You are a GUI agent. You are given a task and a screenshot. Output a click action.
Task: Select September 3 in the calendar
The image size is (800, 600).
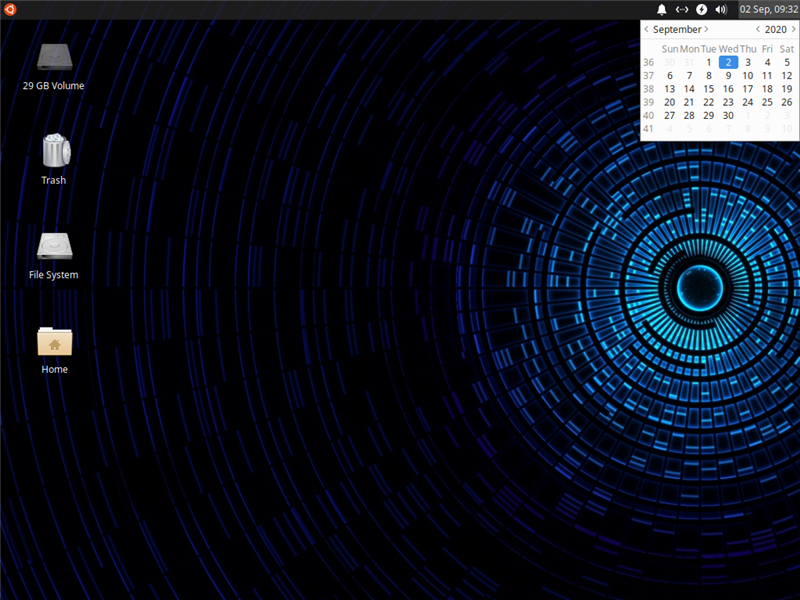(x=748, y=62)
